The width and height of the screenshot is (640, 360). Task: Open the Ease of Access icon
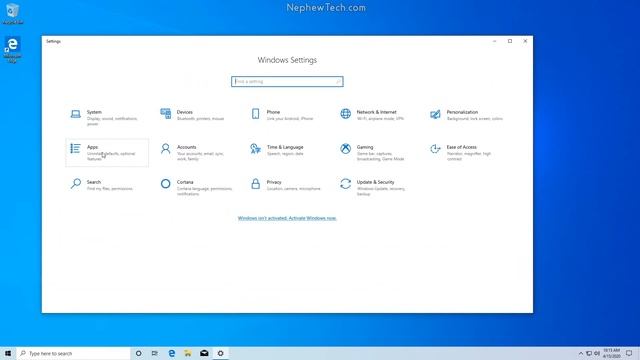pyautogui.click(x=436, y=149)
